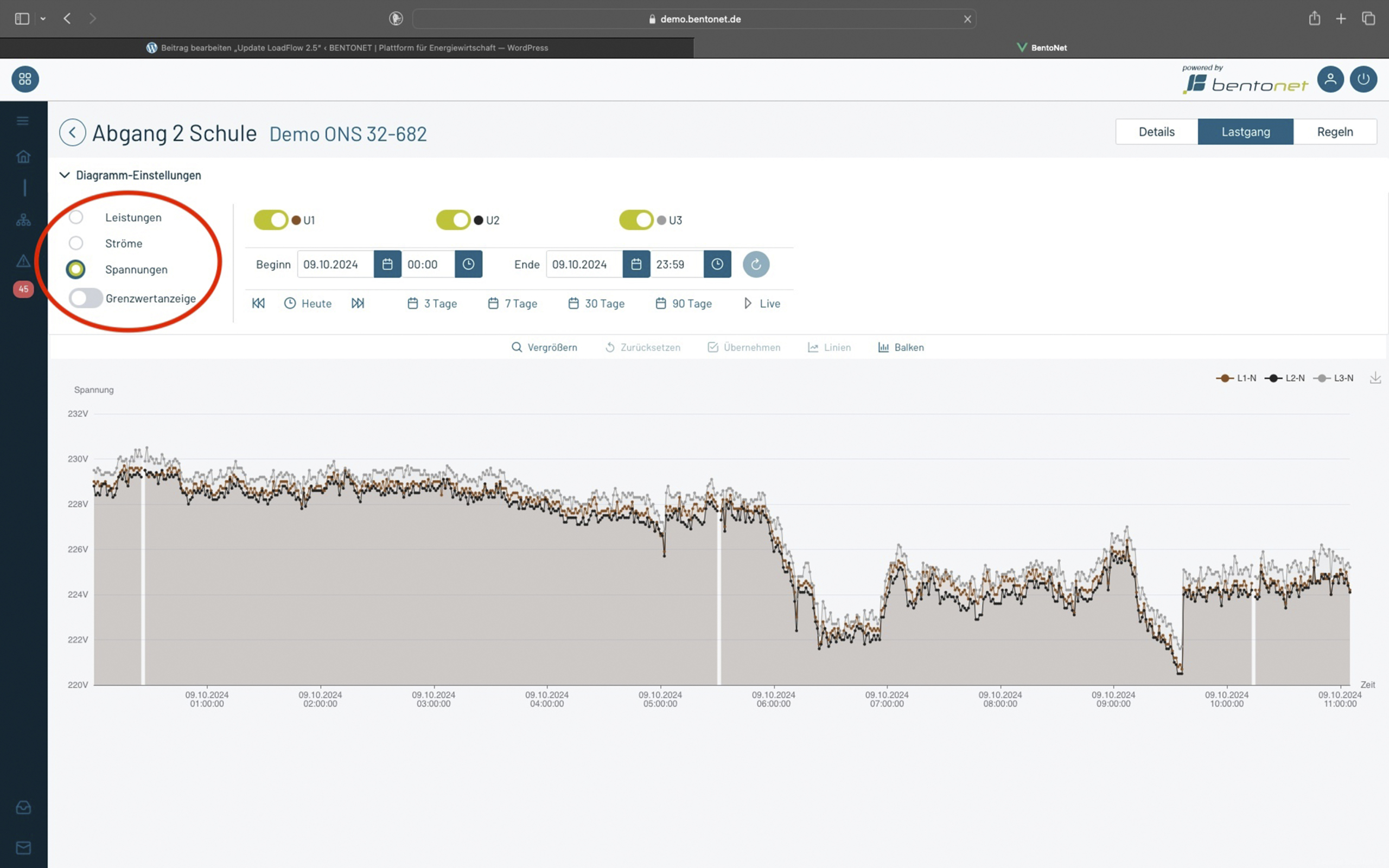
Task: Start Live mode
Action: pos(762,303)
